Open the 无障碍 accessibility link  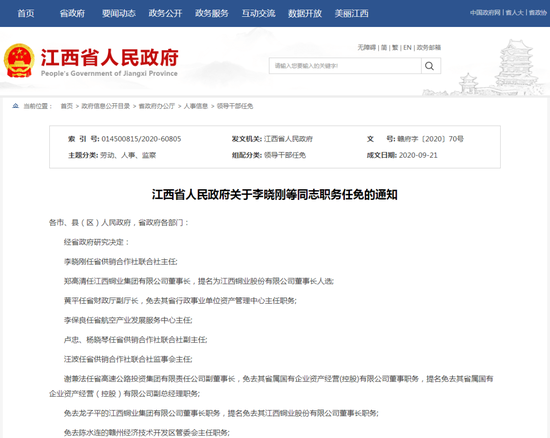tap(367, 47)
